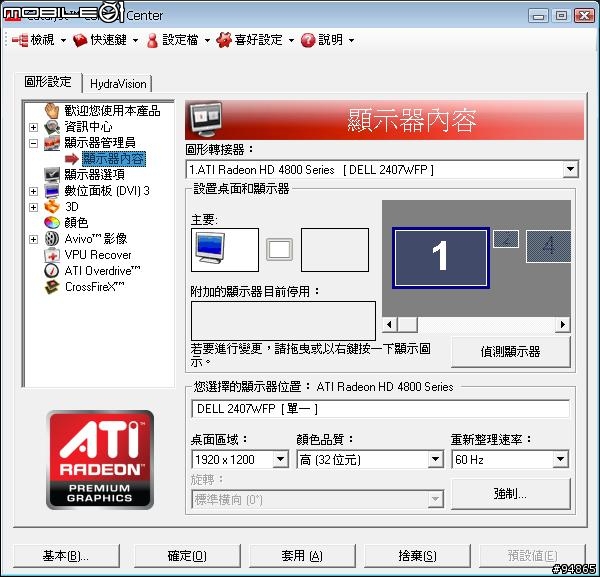Click the VPU Recover first-aid icon

coord(52,255)
